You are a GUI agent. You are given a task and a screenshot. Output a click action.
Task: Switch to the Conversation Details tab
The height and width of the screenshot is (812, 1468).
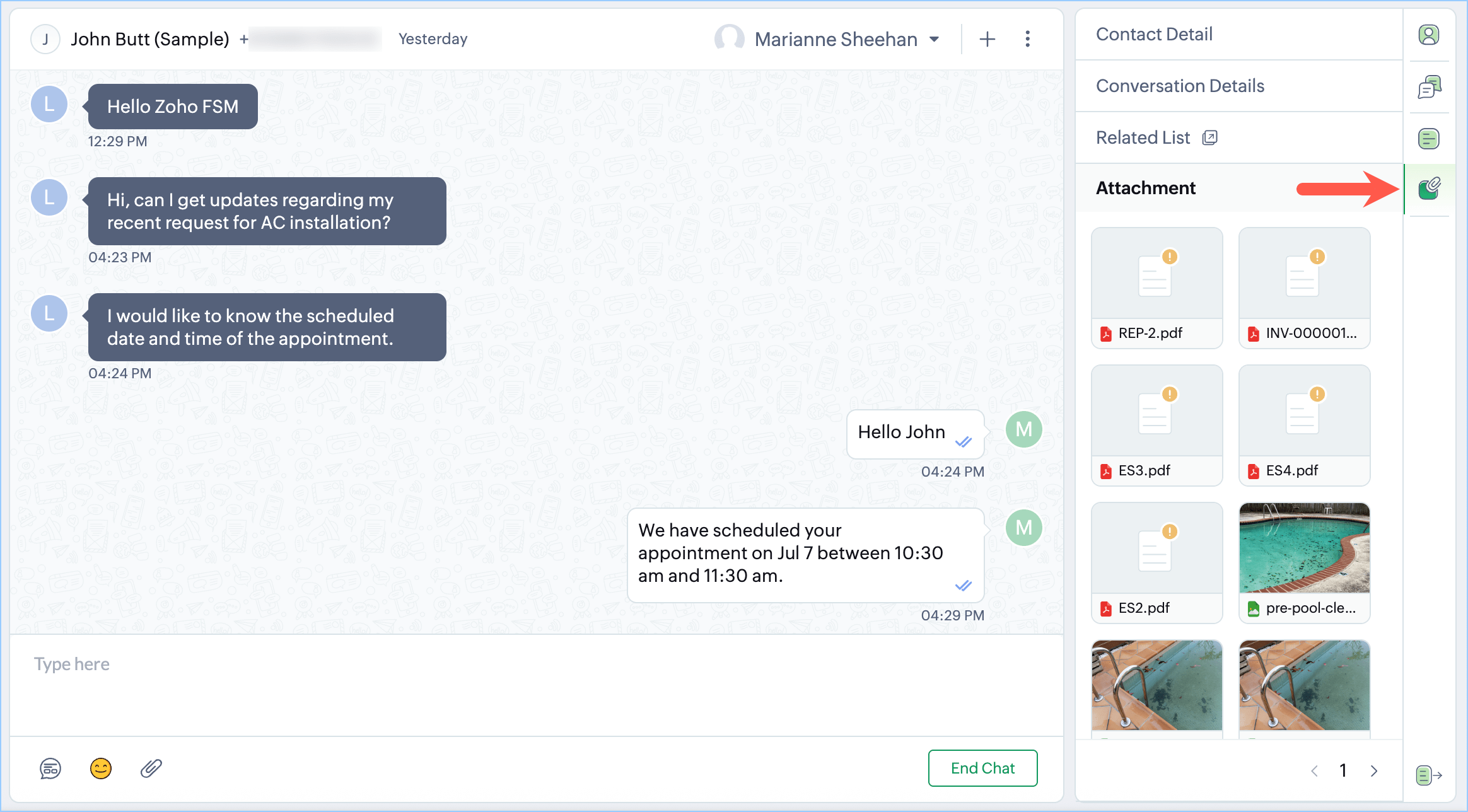click(1180, 86)
